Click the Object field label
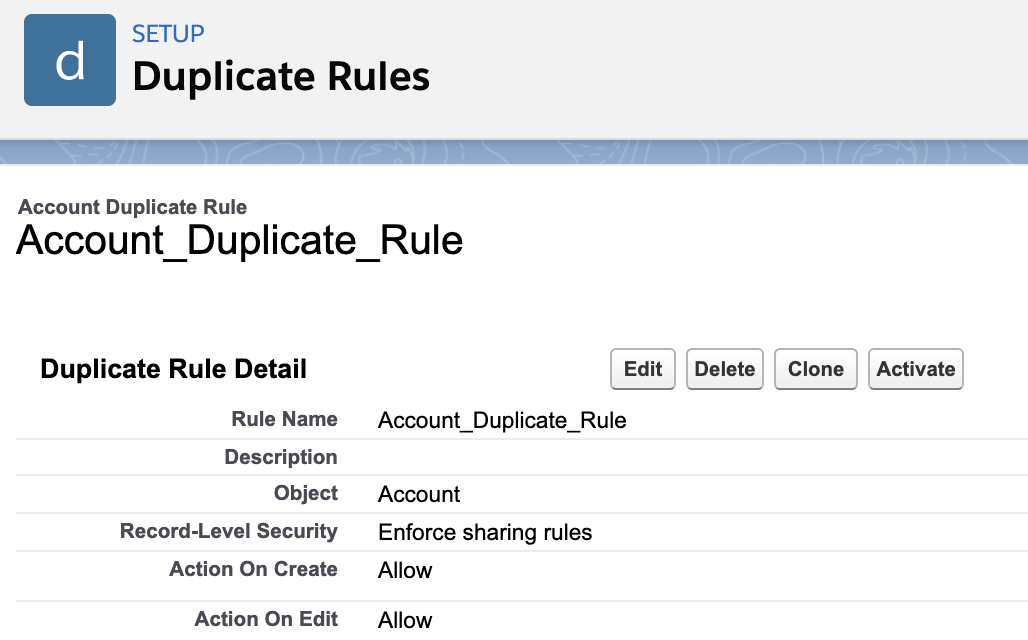Viewport: 1028px width, 640px height. tap(305, 494)
